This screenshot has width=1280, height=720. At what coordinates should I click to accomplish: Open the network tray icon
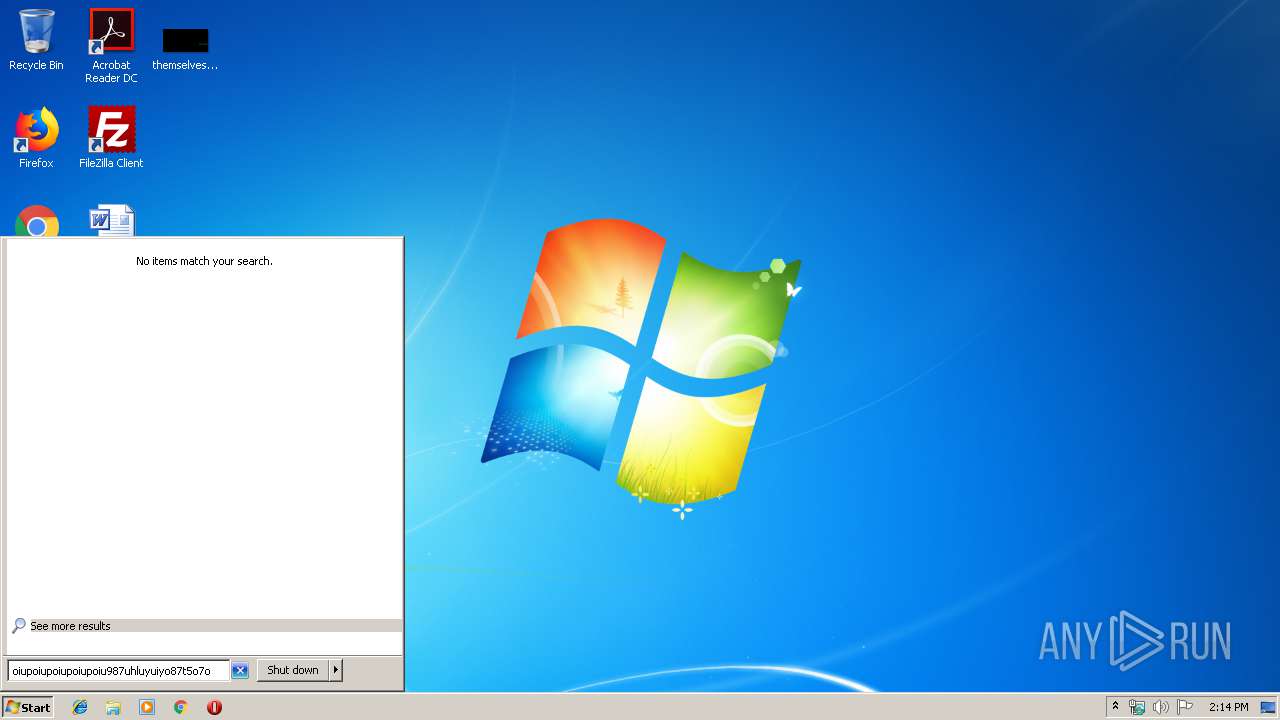pyautogui.click(x=1137, y=707)
